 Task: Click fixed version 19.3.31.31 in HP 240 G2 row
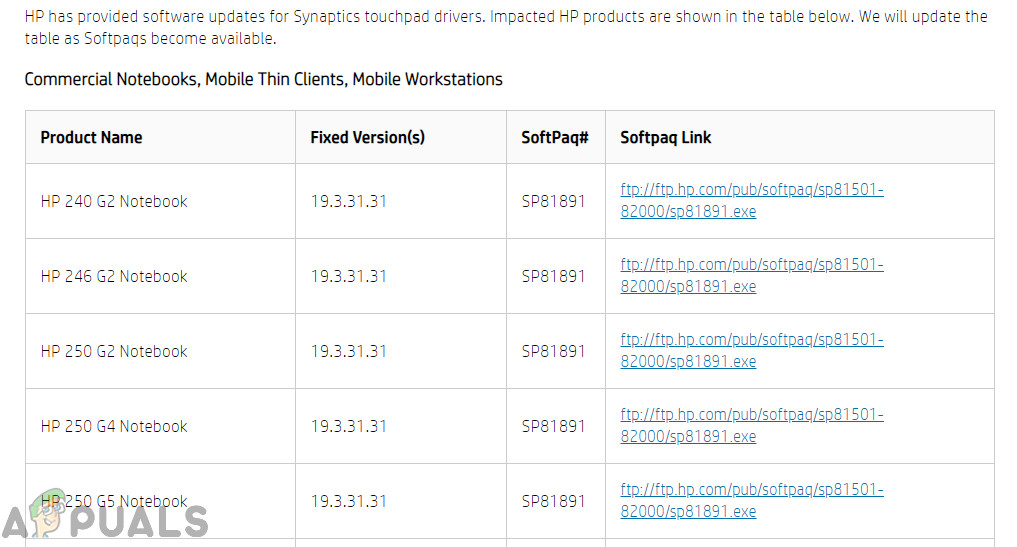click(348, 201)
